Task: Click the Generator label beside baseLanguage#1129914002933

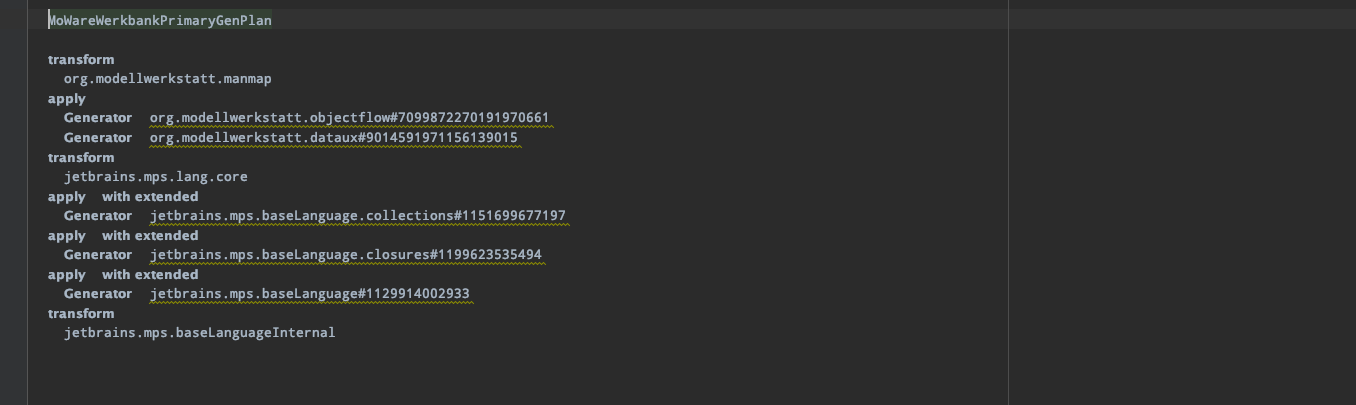Action: (x=98, y=294)
